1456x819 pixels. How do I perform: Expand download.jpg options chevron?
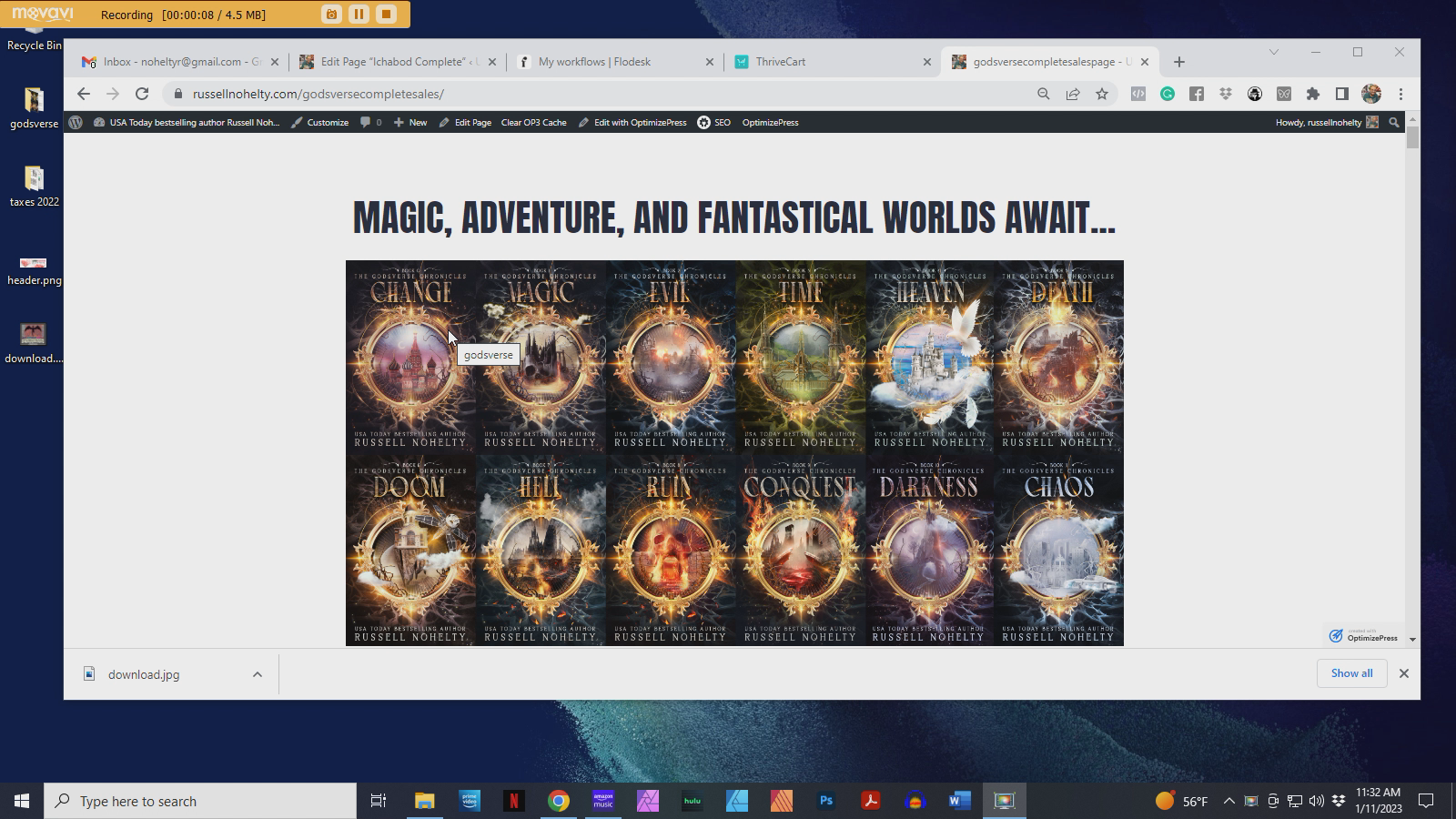[258, 674]
